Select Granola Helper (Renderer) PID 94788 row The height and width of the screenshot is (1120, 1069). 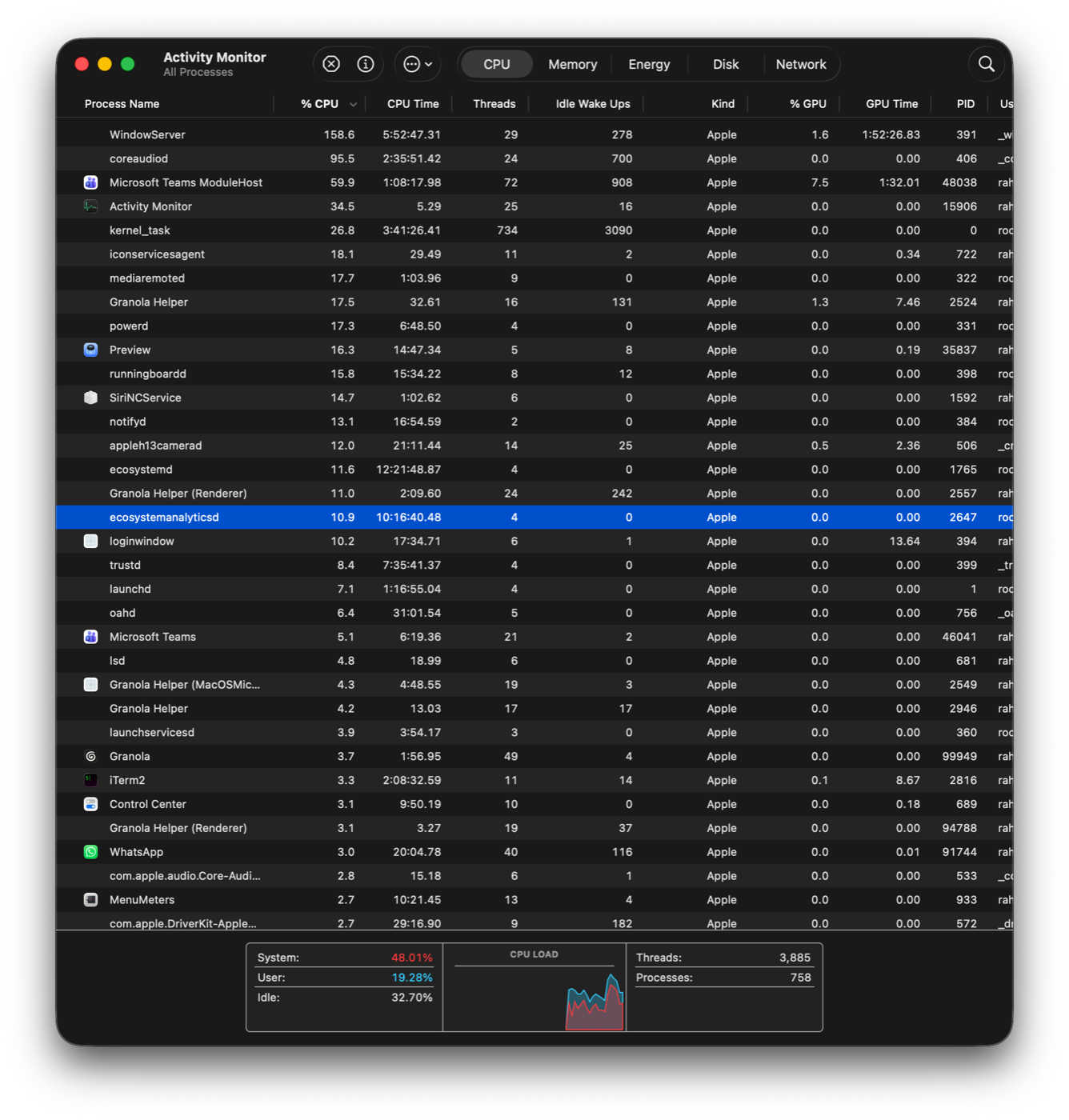pyautogui.click(x=534, y=828)
